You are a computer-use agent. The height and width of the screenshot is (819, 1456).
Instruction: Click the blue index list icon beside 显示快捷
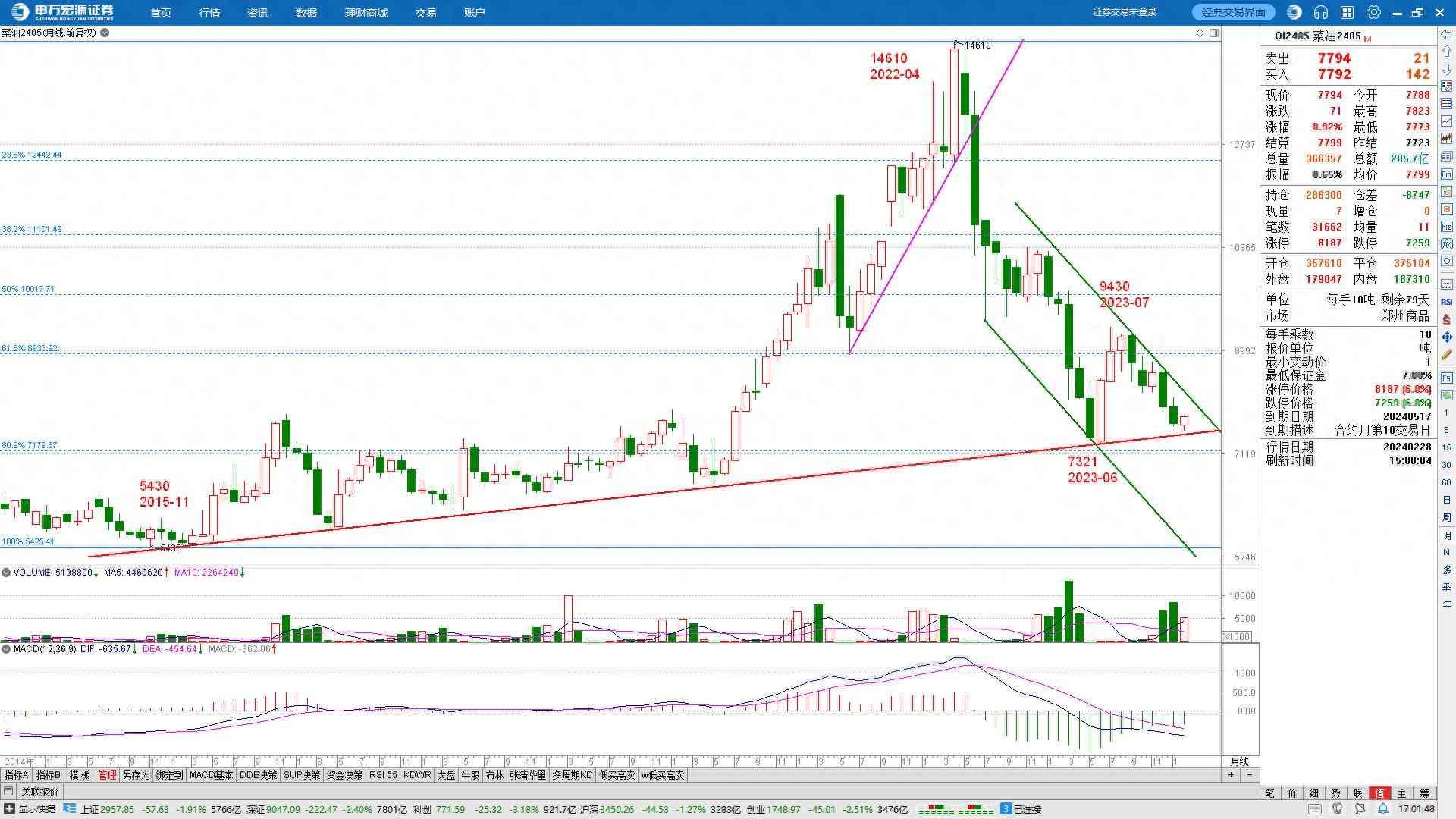pyautogui.click(x=69, y=809)
